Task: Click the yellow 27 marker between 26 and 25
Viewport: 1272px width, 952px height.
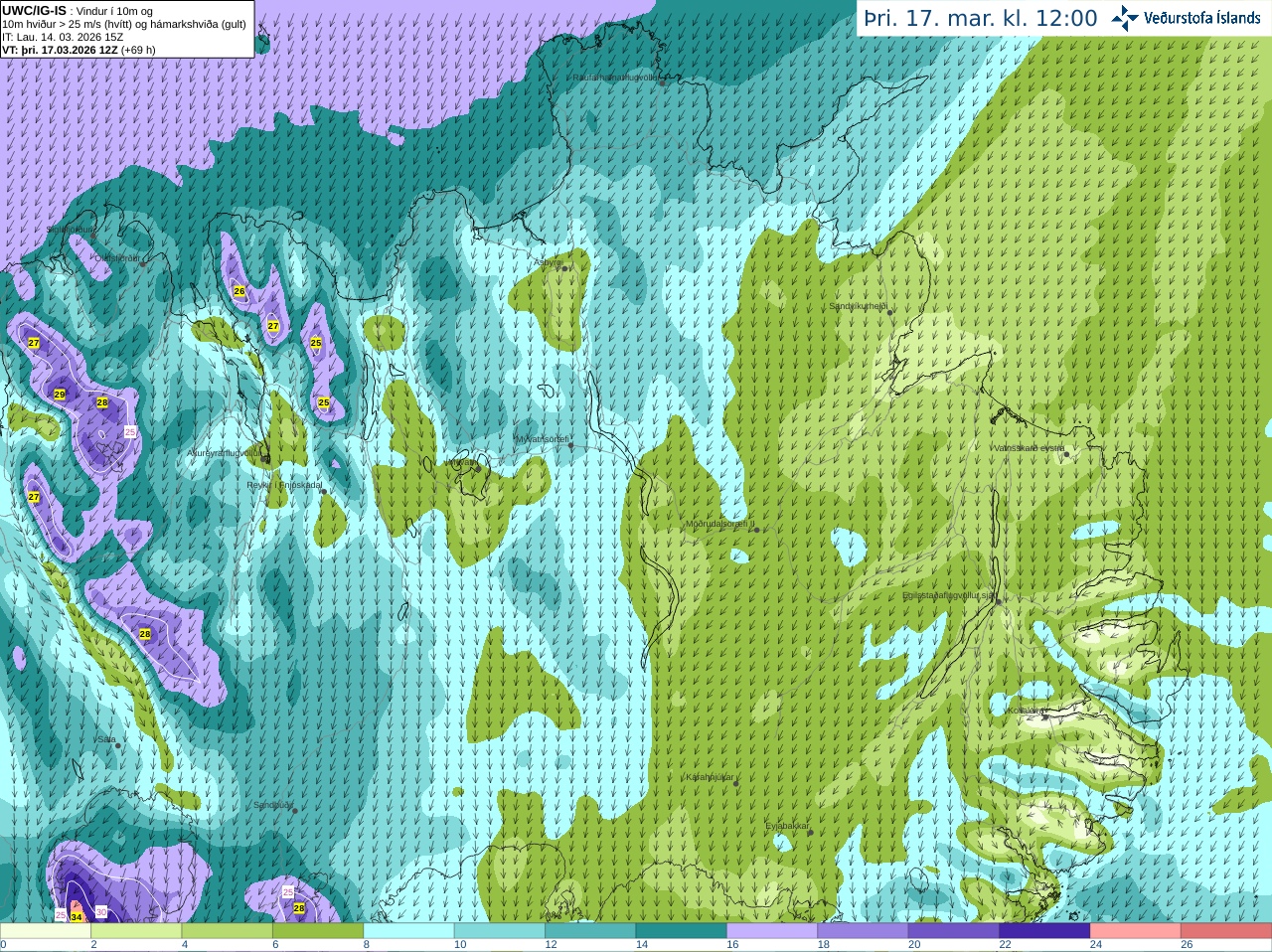Action: (x=273, y=326)
